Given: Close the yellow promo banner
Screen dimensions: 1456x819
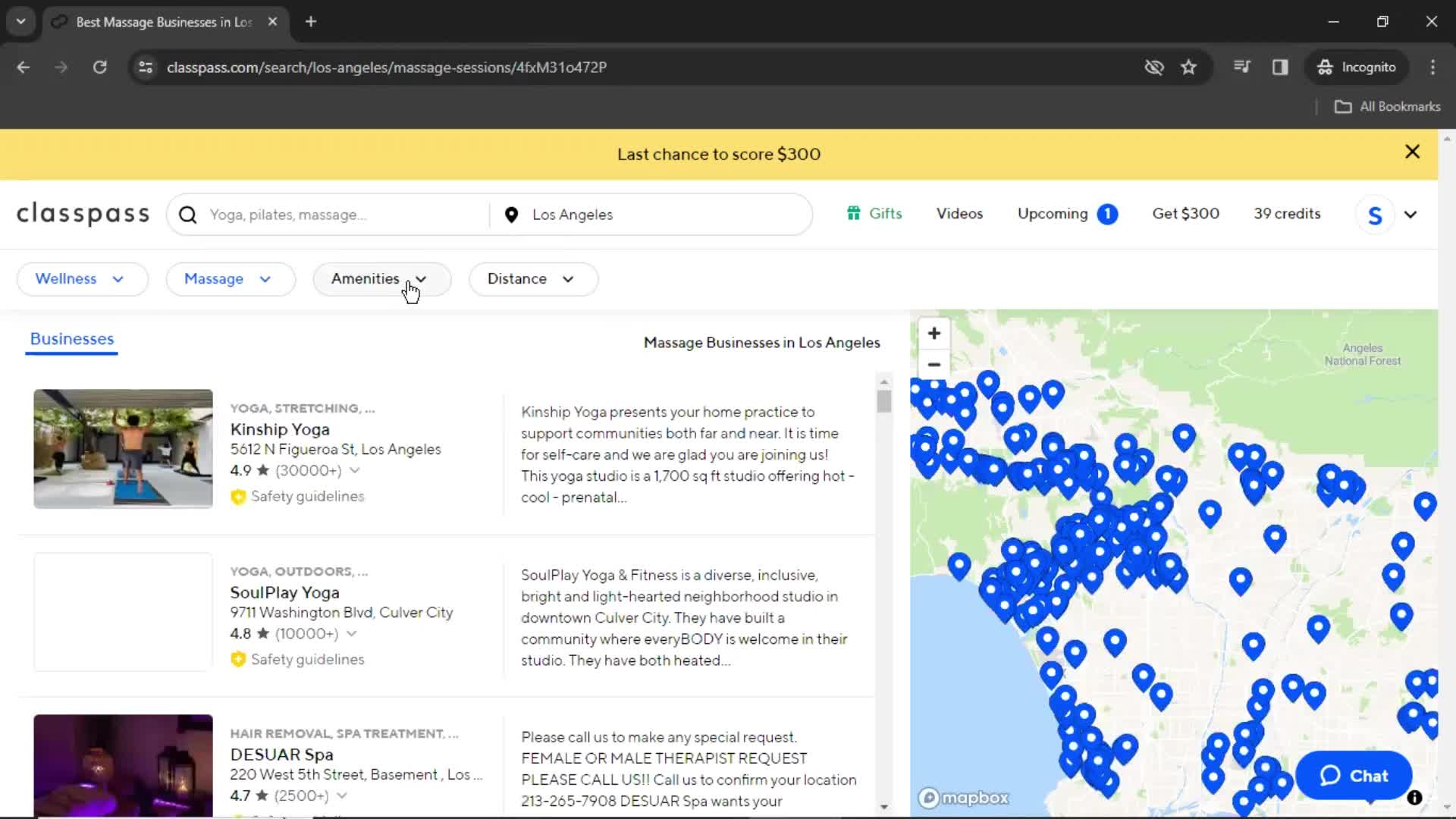Looking at the screenshot, I should [1412, 152].
